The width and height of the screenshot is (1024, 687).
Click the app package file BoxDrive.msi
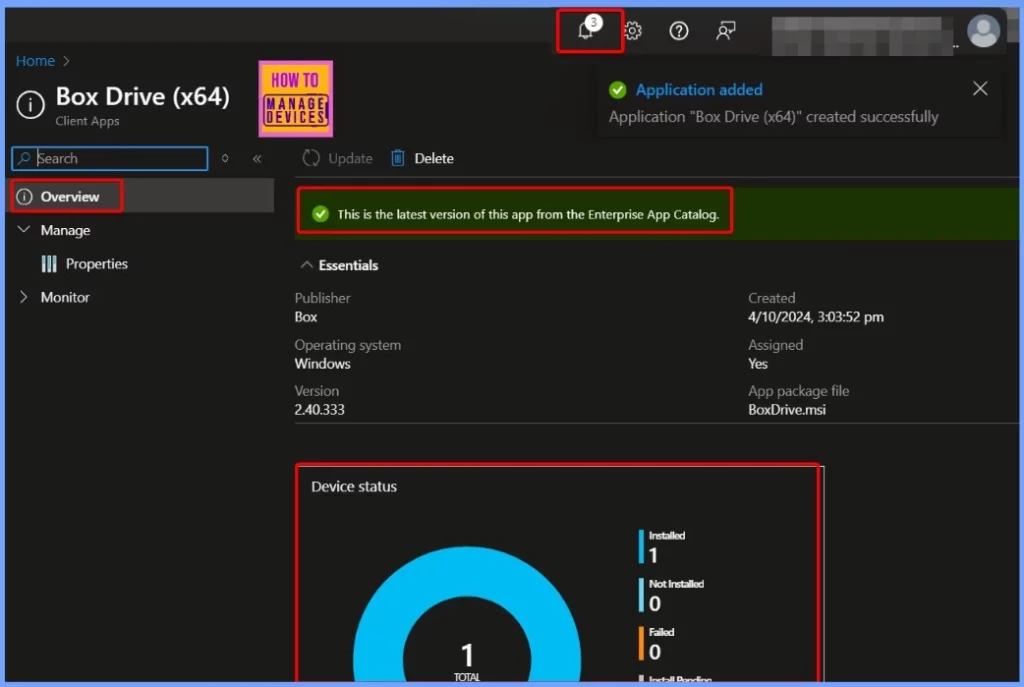coord(787,409)
